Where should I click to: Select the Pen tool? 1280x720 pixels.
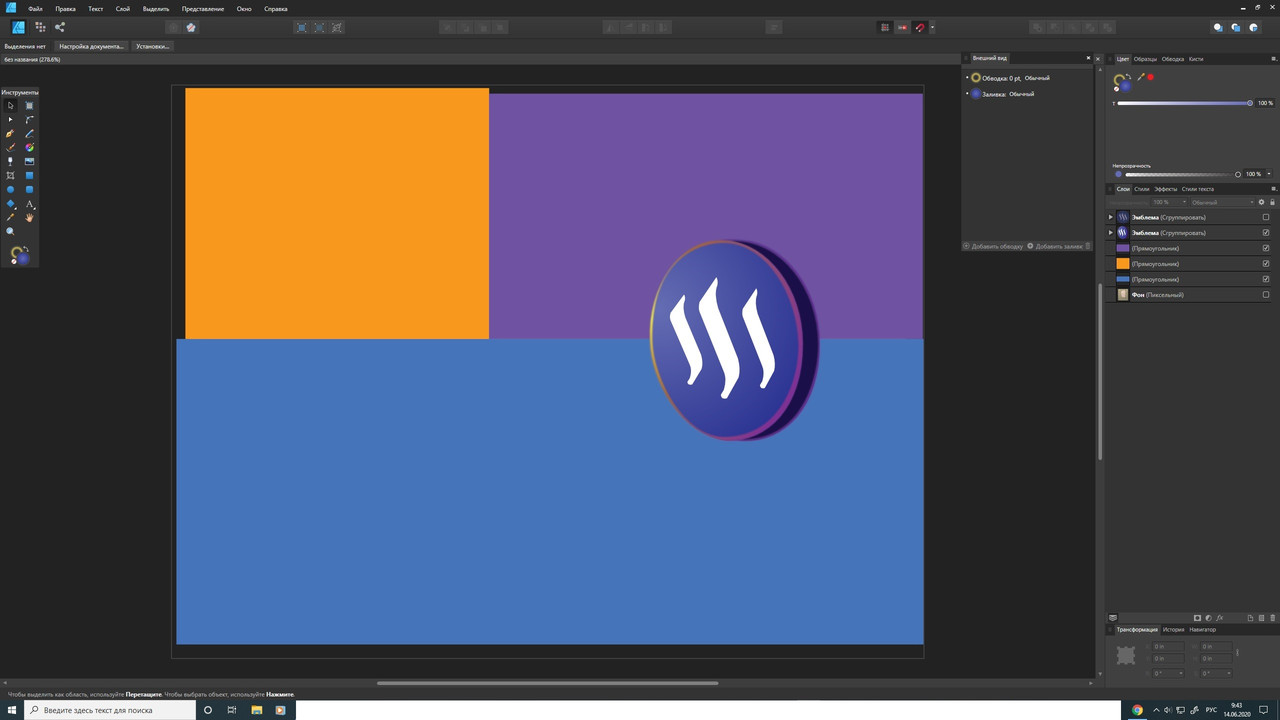pyautogui.click(x=10, y=133)
